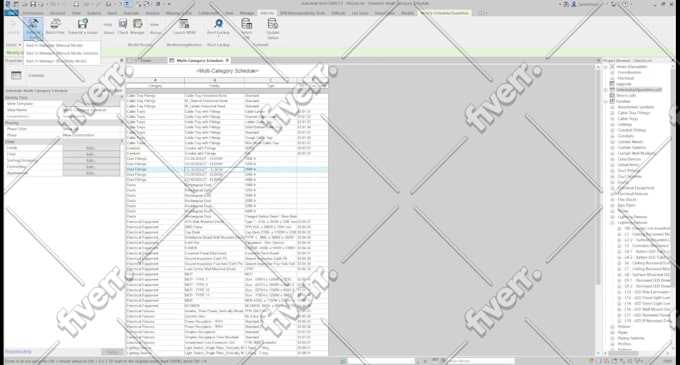Select Flex Ducts in Project Browser
The image size is (680, 365).
(627, 199)
